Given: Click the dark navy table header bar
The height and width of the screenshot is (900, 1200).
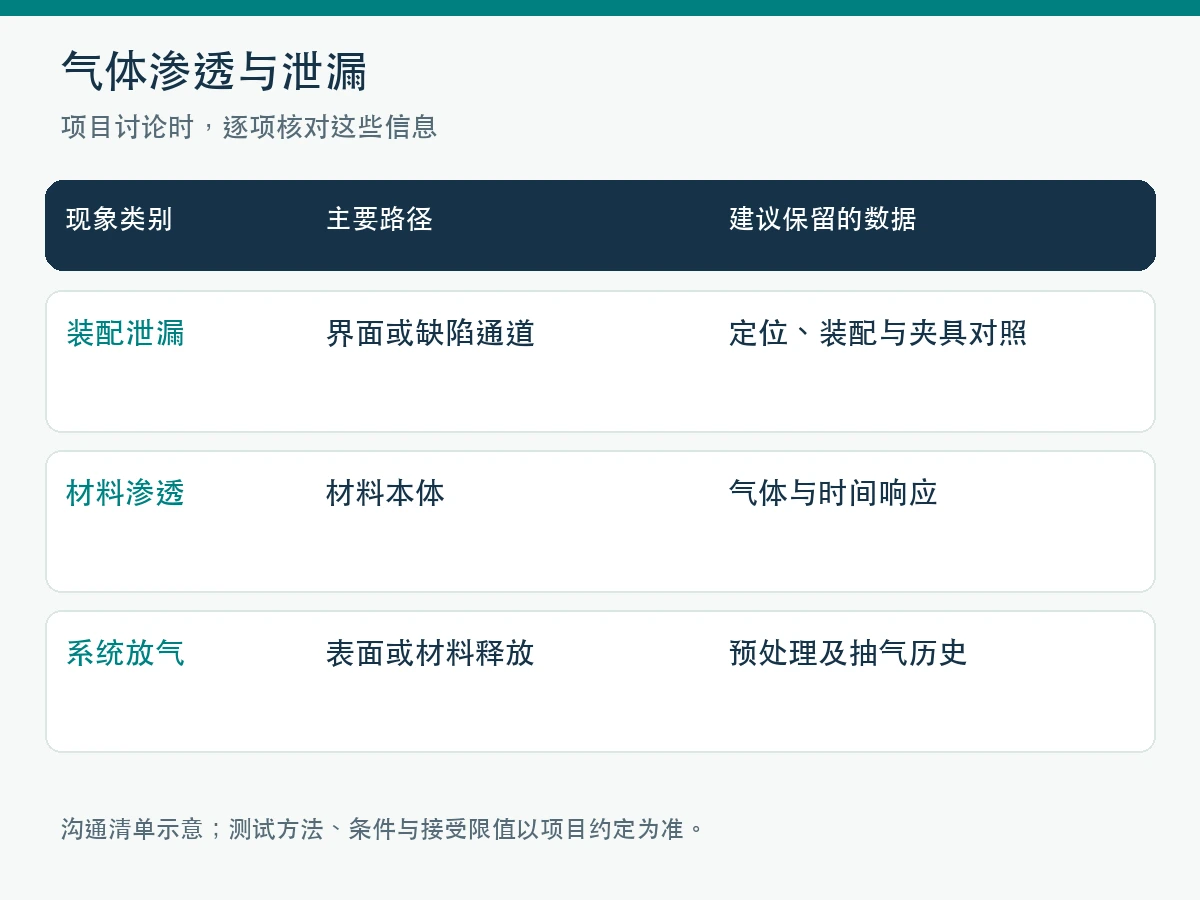Looking at the screenshot, I should tap(600, 225).
